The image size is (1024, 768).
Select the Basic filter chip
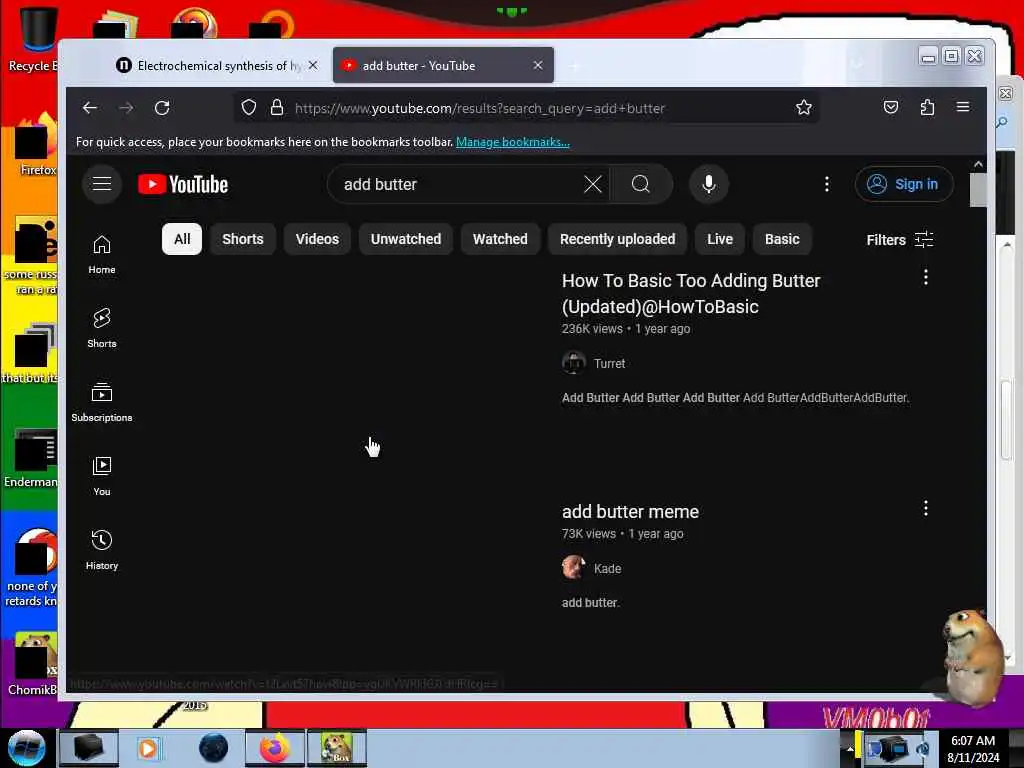[782, 239]
